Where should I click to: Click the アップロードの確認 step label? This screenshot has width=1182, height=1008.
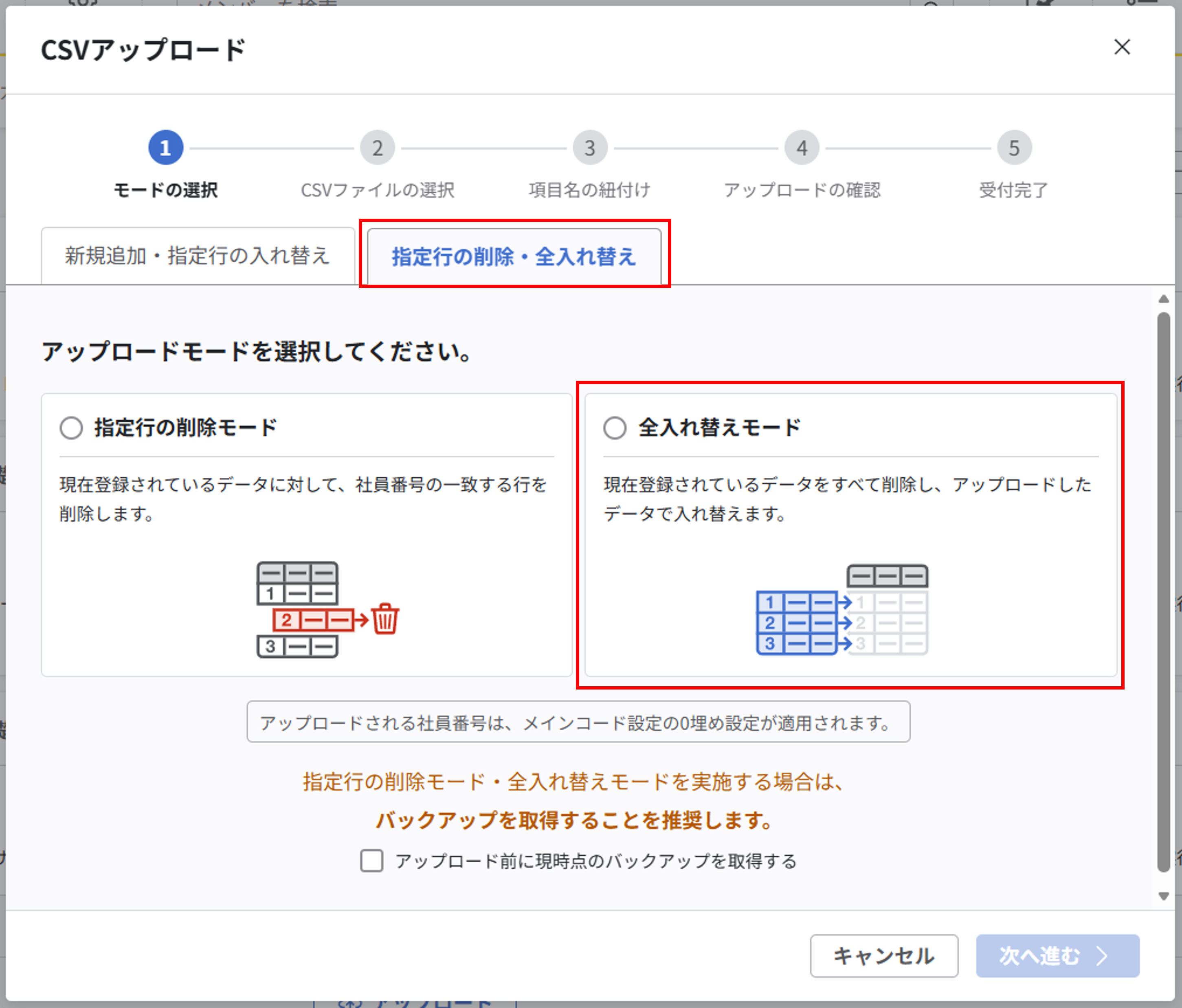(x=802, y=190)
